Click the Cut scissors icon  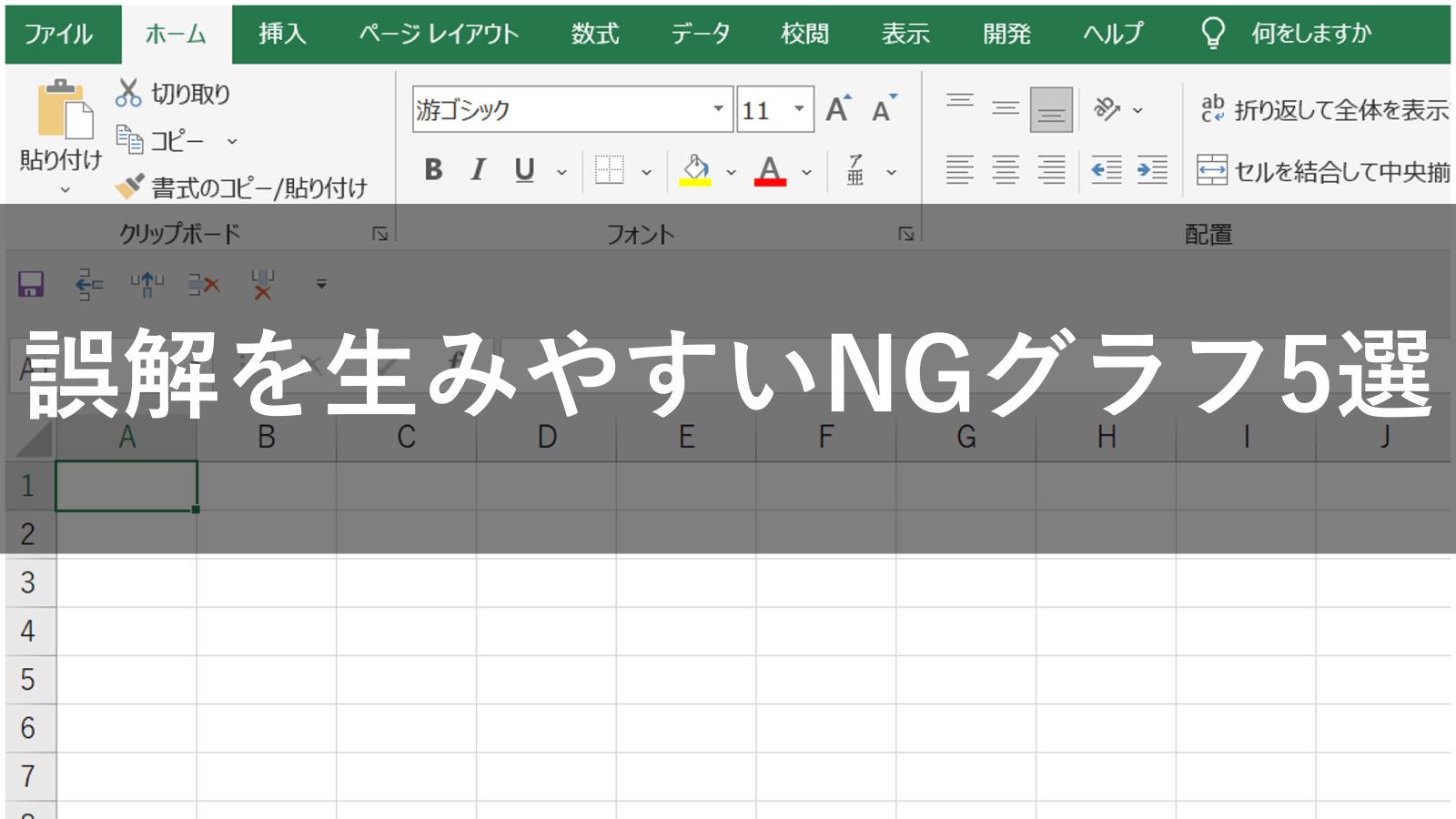128,92
